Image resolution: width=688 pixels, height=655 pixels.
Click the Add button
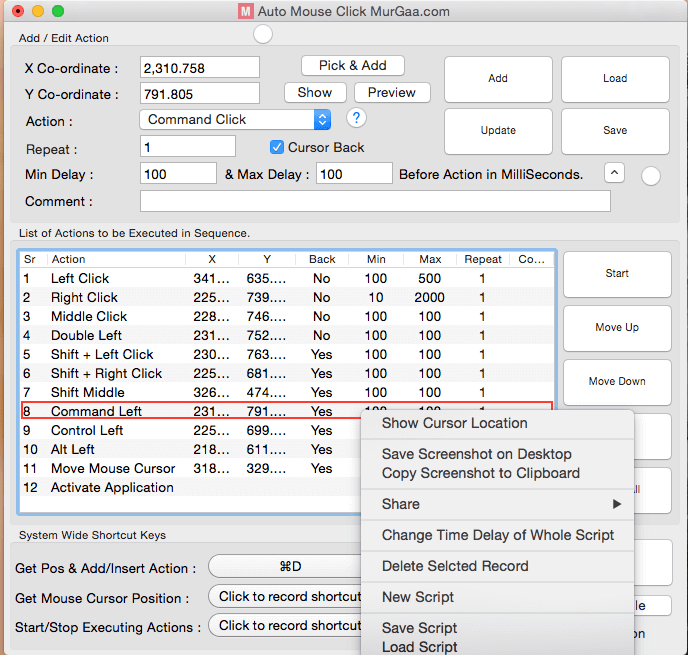pyautogui.click(x=498, y=79)
